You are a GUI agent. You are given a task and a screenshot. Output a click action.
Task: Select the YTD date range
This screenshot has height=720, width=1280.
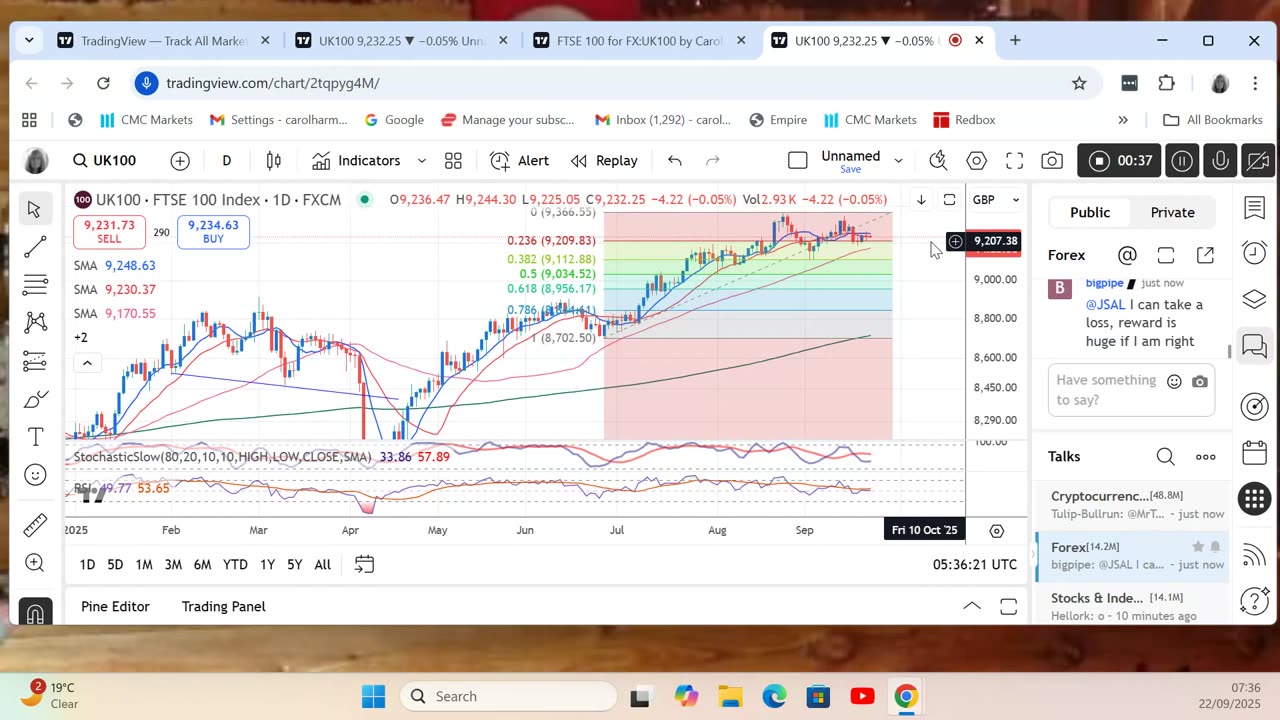[x=235, y=565]
